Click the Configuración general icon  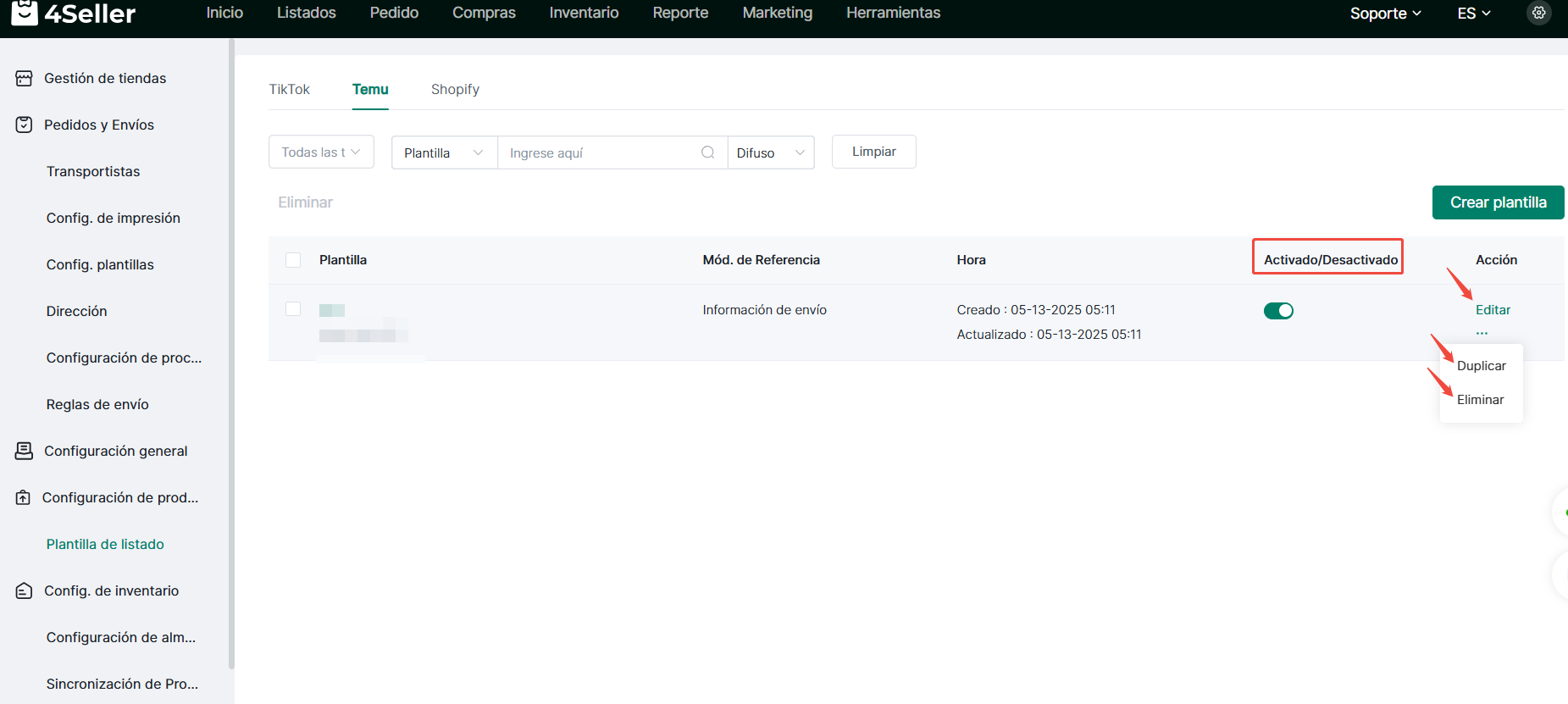point(24,451)
